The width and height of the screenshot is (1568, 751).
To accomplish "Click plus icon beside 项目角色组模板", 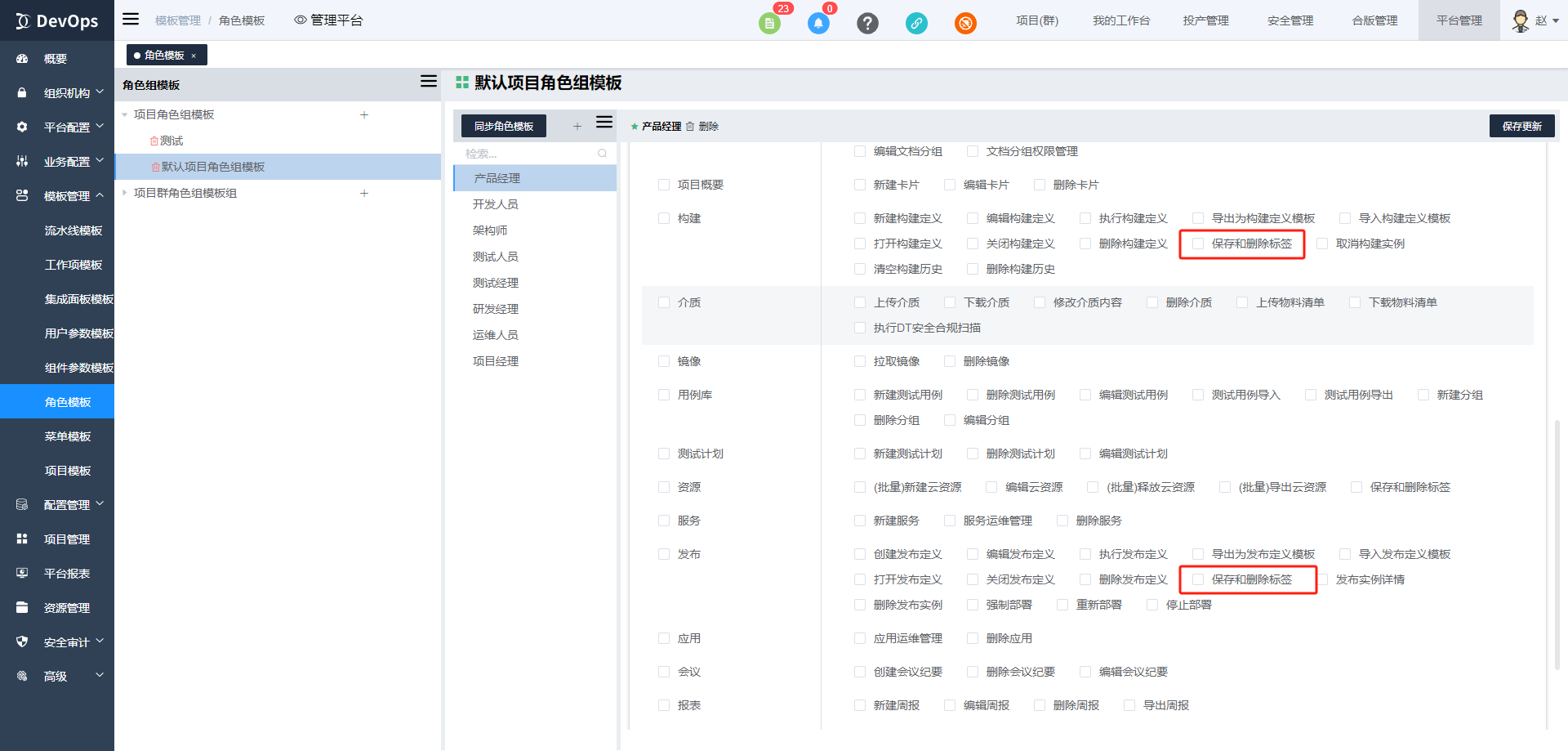I will 364,115.
